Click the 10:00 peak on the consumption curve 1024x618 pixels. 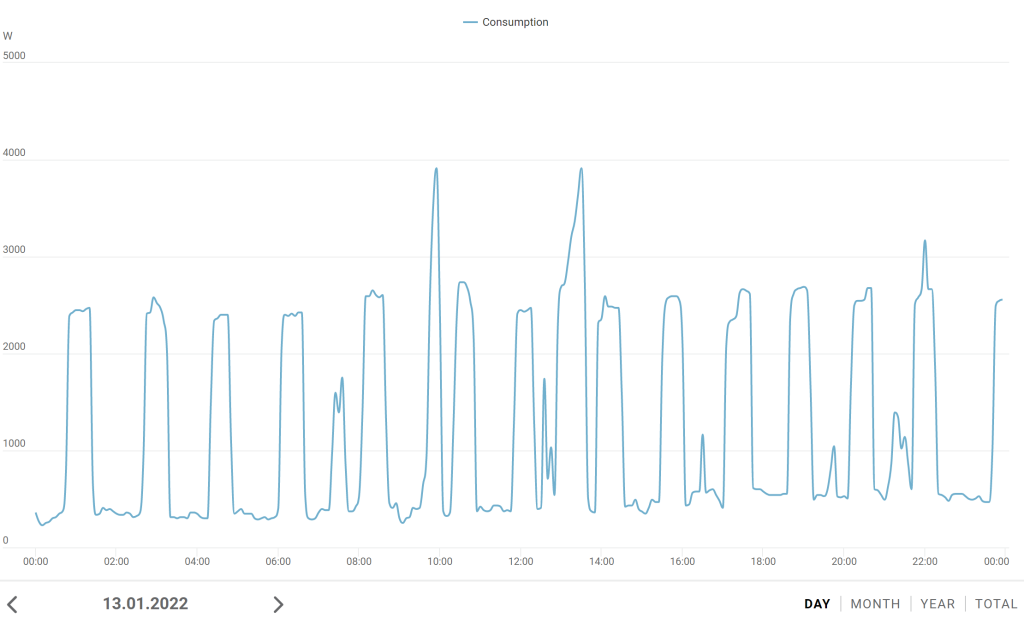(x=436, y=169)
